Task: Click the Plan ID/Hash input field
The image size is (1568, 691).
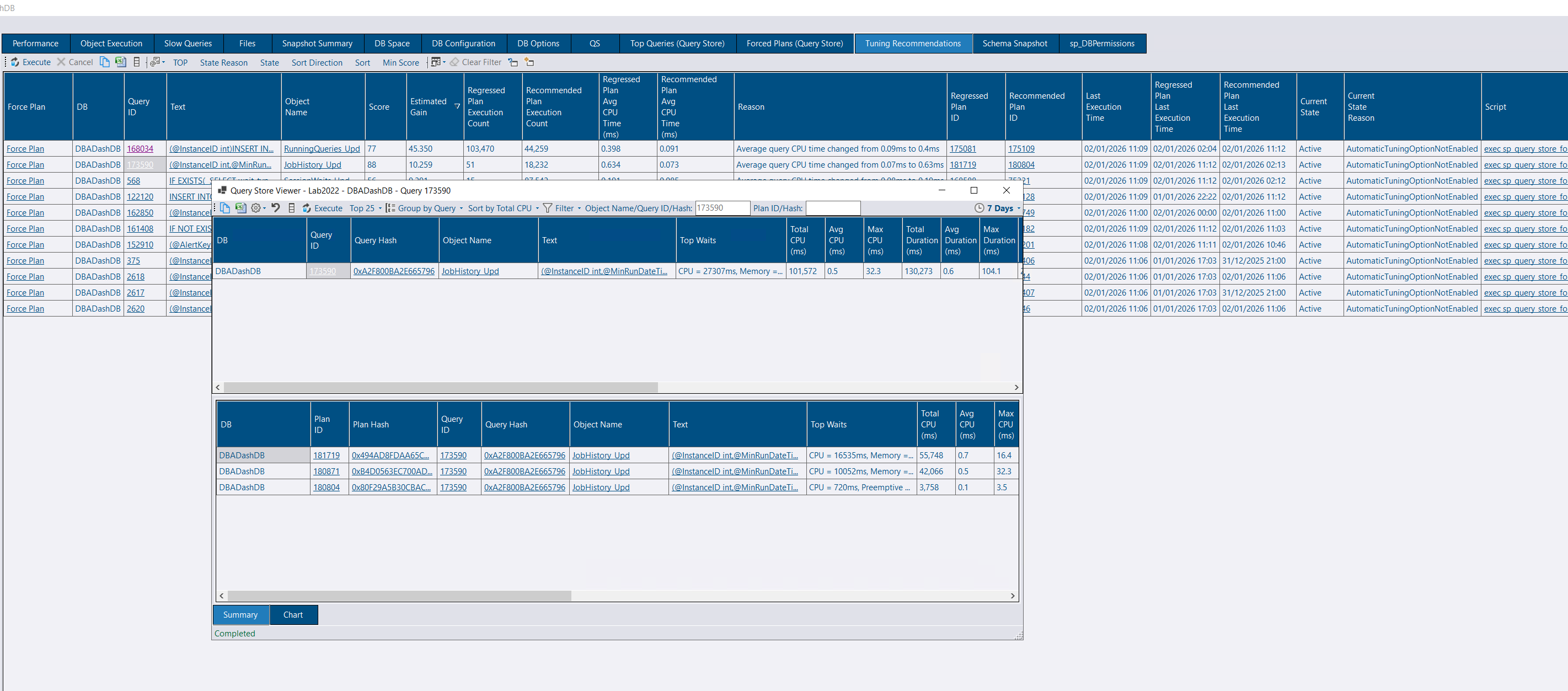Action: click(x=833, y=208)
